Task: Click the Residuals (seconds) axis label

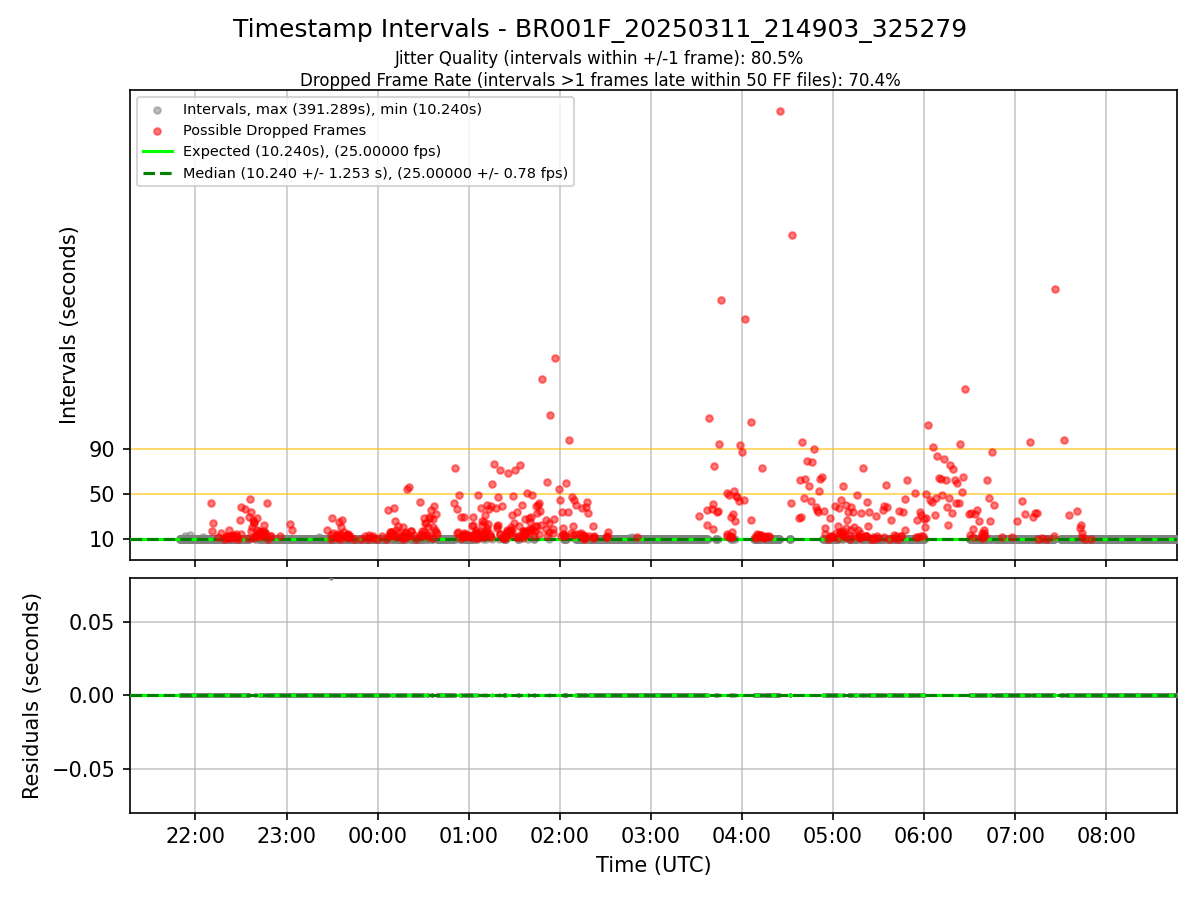Action: click(32, 696)
